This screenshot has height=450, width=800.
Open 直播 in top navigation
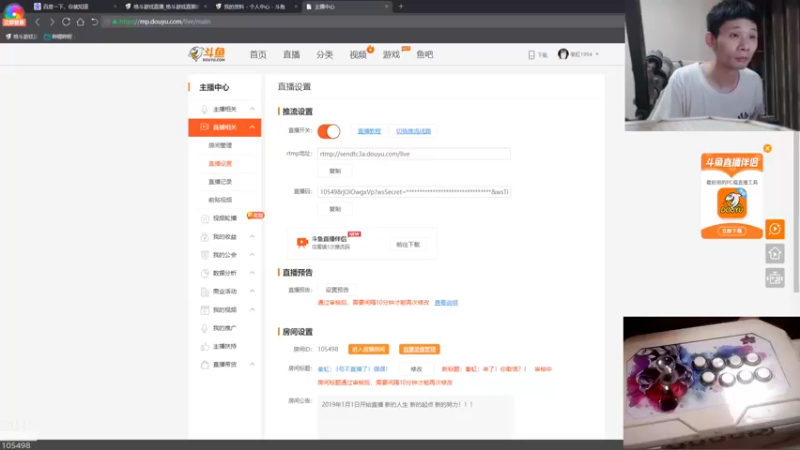[x=291, y=55]
